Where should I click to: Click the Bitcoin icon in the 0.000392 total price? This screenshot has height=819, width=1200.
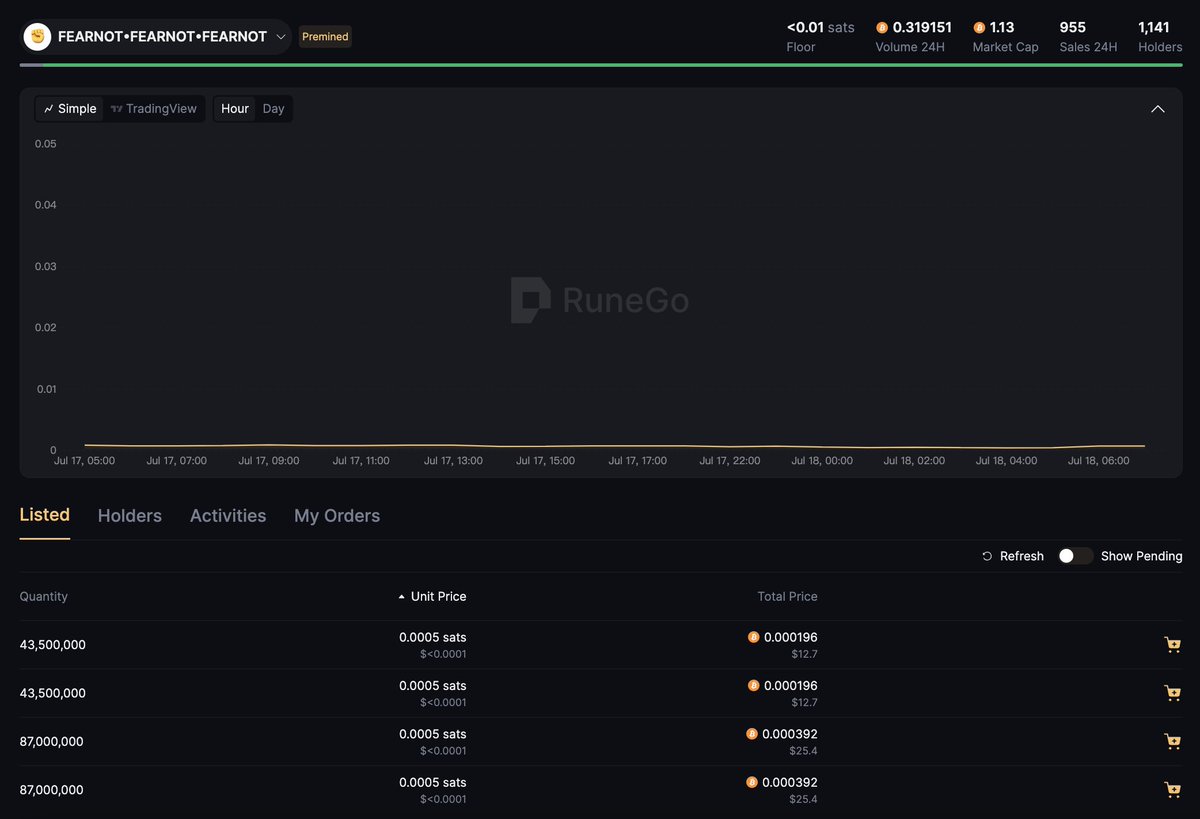pos(753,733)
